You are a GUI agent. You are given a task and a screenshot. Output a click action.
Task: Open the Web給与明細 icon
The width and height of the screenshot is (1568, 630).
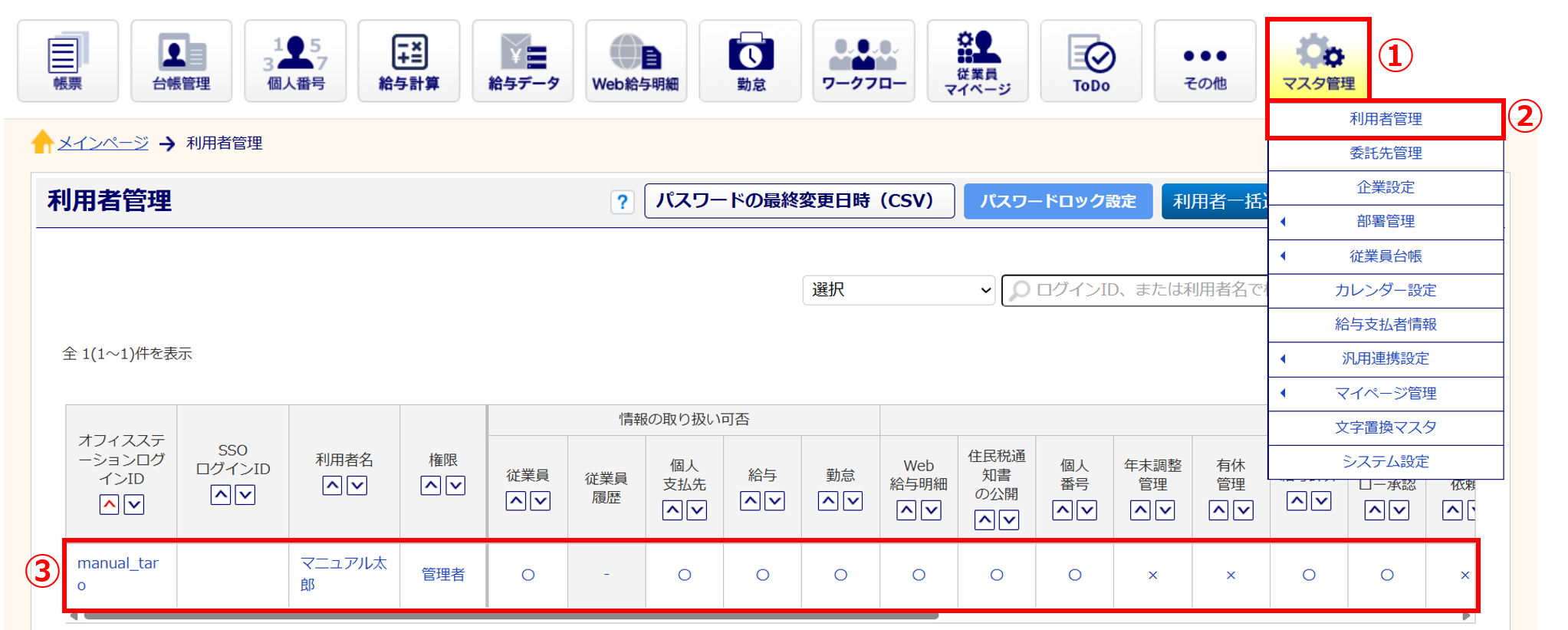(x=636, y=61)
